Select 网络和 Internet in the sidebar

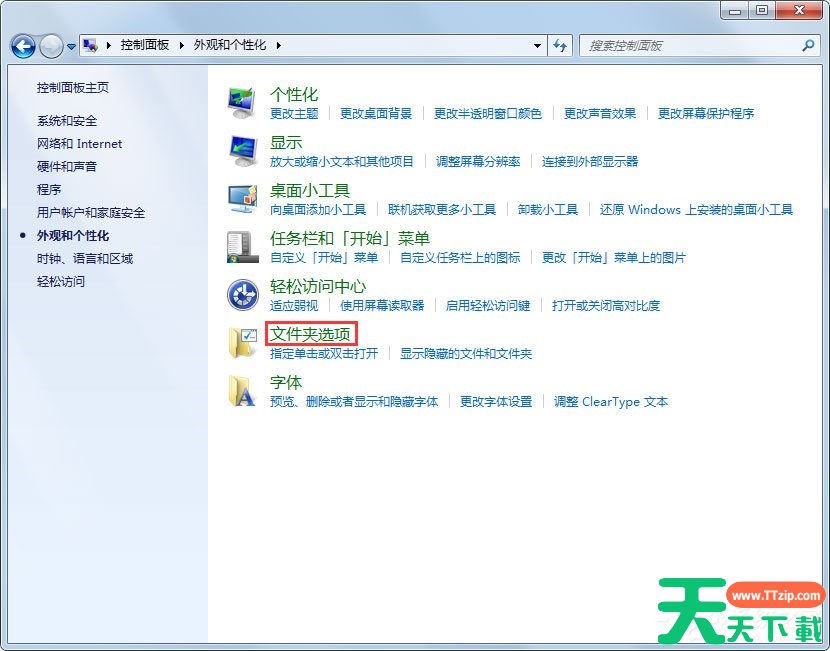(x=79, y=143)
